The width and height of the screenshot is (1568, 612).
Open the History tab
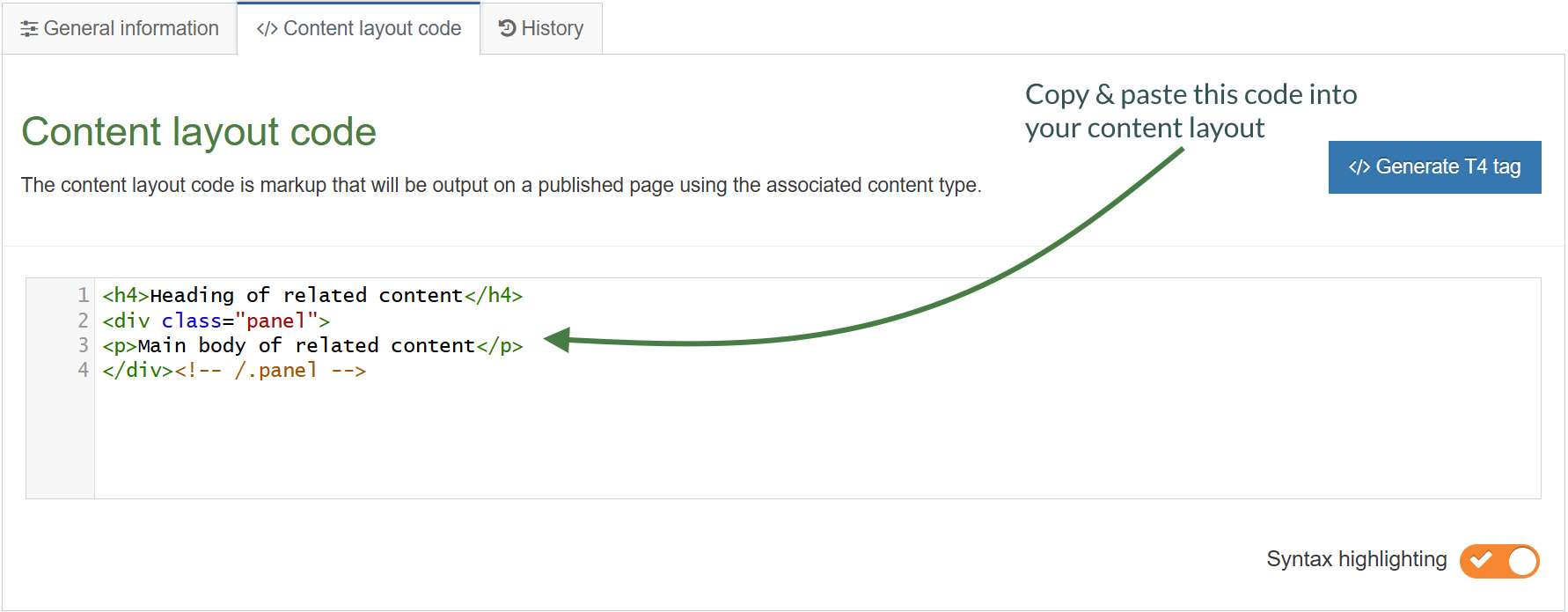540,28
